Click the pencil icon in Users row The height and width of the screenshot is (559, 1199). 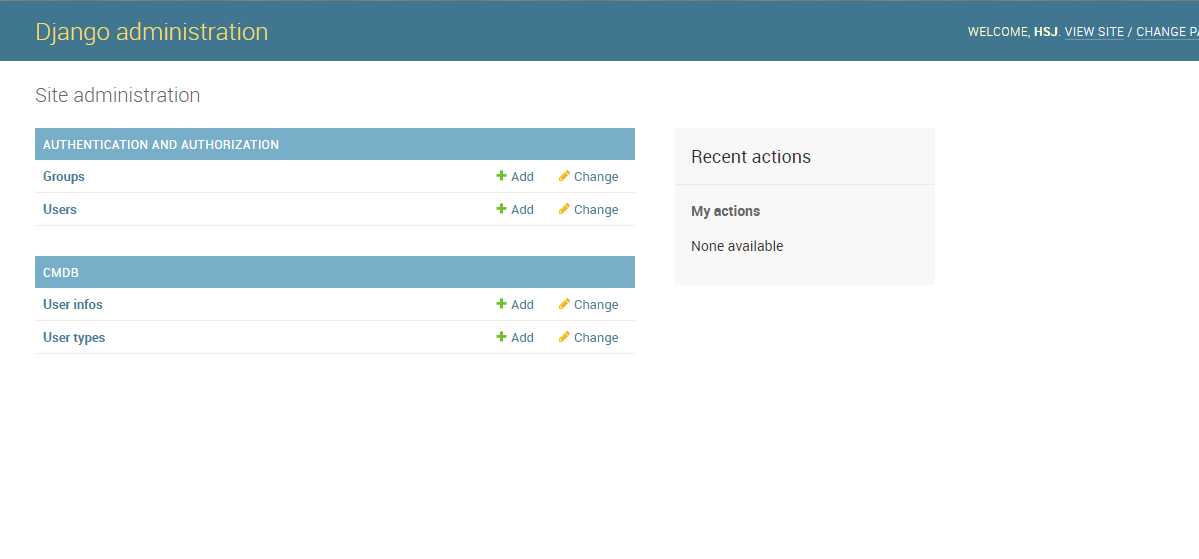point(564,209)
